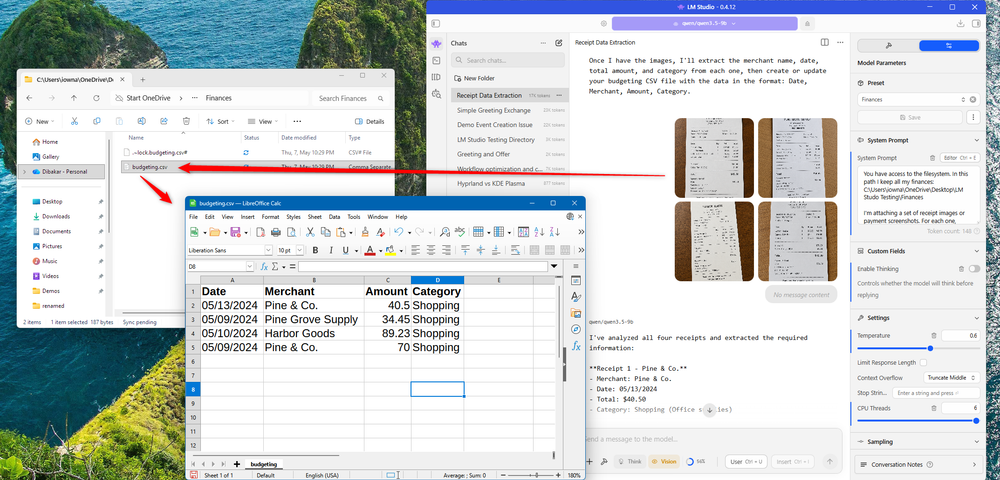Image resolution: width=1000 pixels, height=480 pixels.
Task: Toggle LM Studio left sidebar panel icon
Action: [436, 24]
